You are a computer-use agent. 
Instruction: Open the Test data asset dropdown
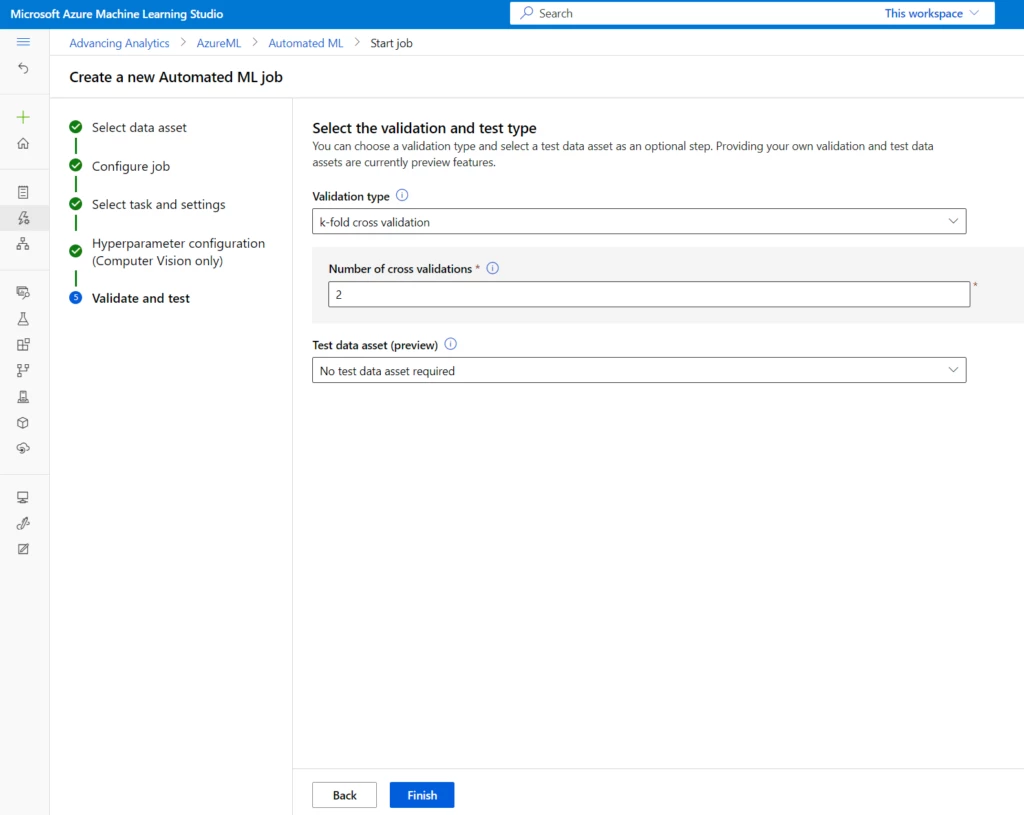pyautogui.click(x=638, y=369)
